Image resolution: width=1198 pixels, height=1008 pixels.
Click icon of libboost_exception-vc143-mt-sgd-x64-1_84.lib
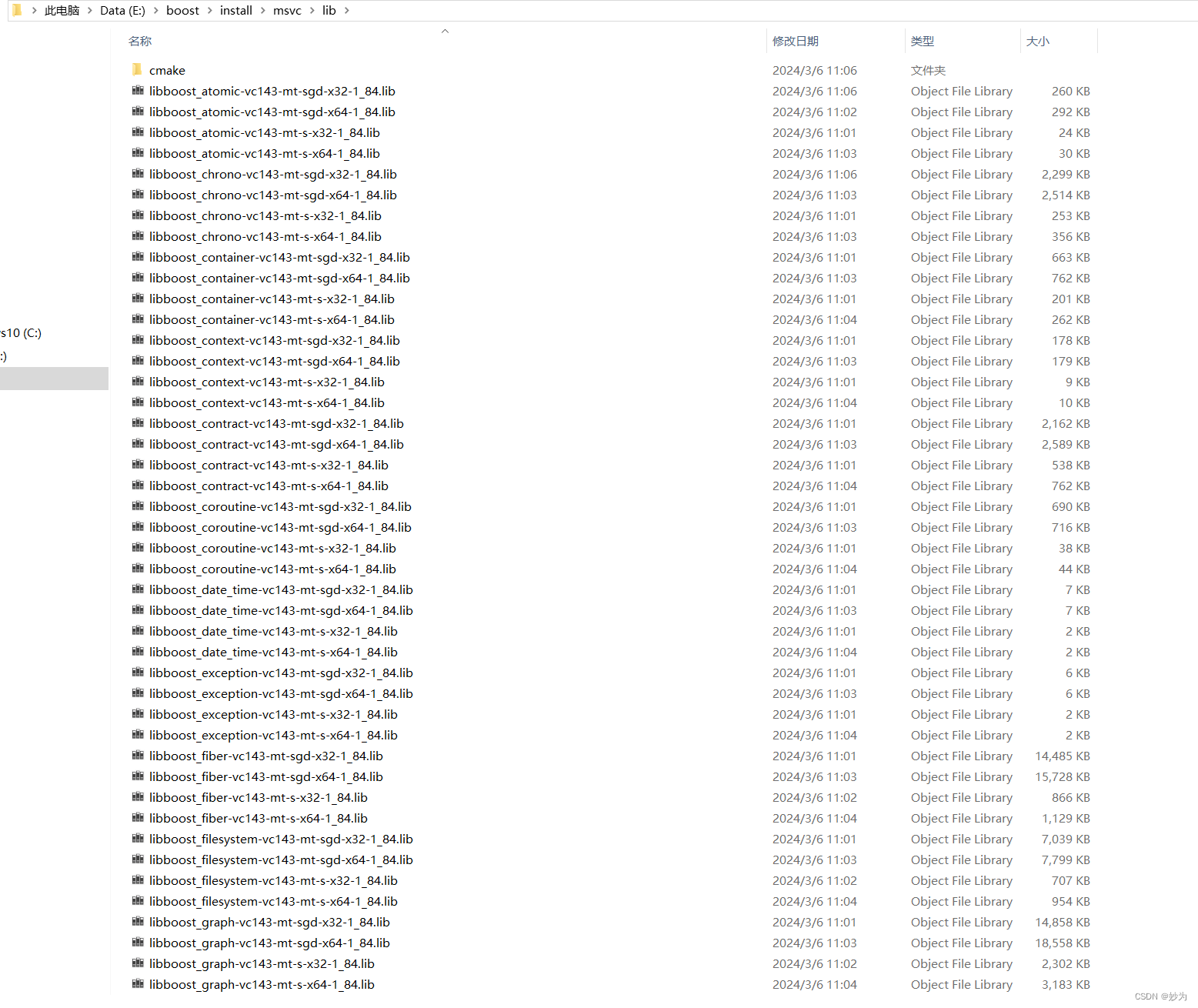point(138,693)
